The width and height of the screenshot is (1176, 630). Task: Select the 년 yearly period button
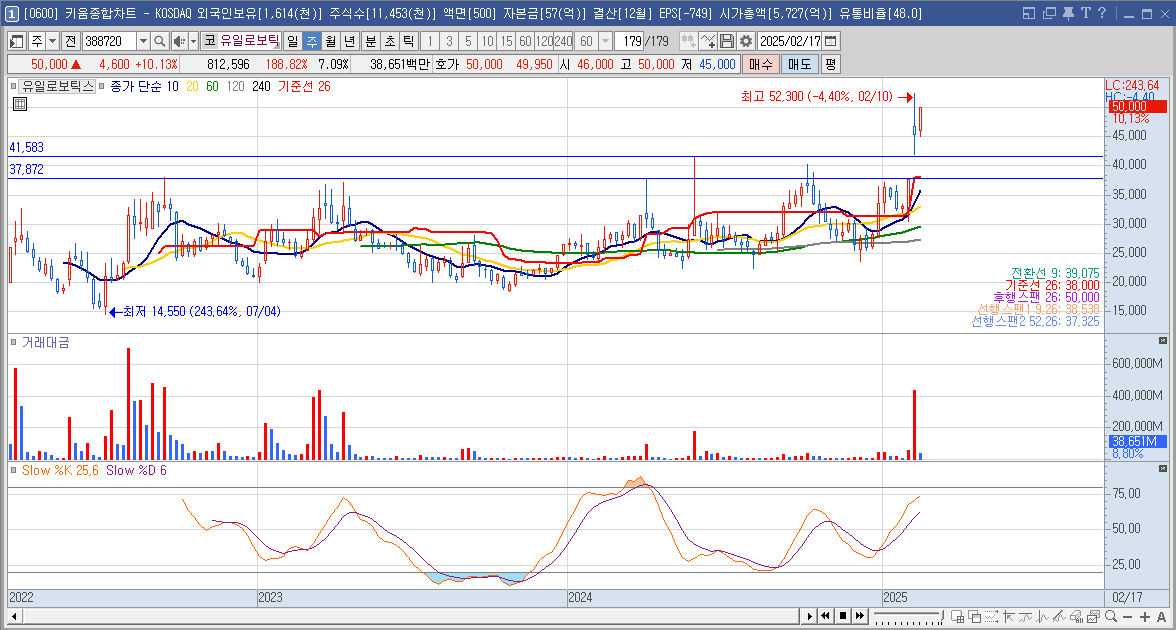[350, 40]
